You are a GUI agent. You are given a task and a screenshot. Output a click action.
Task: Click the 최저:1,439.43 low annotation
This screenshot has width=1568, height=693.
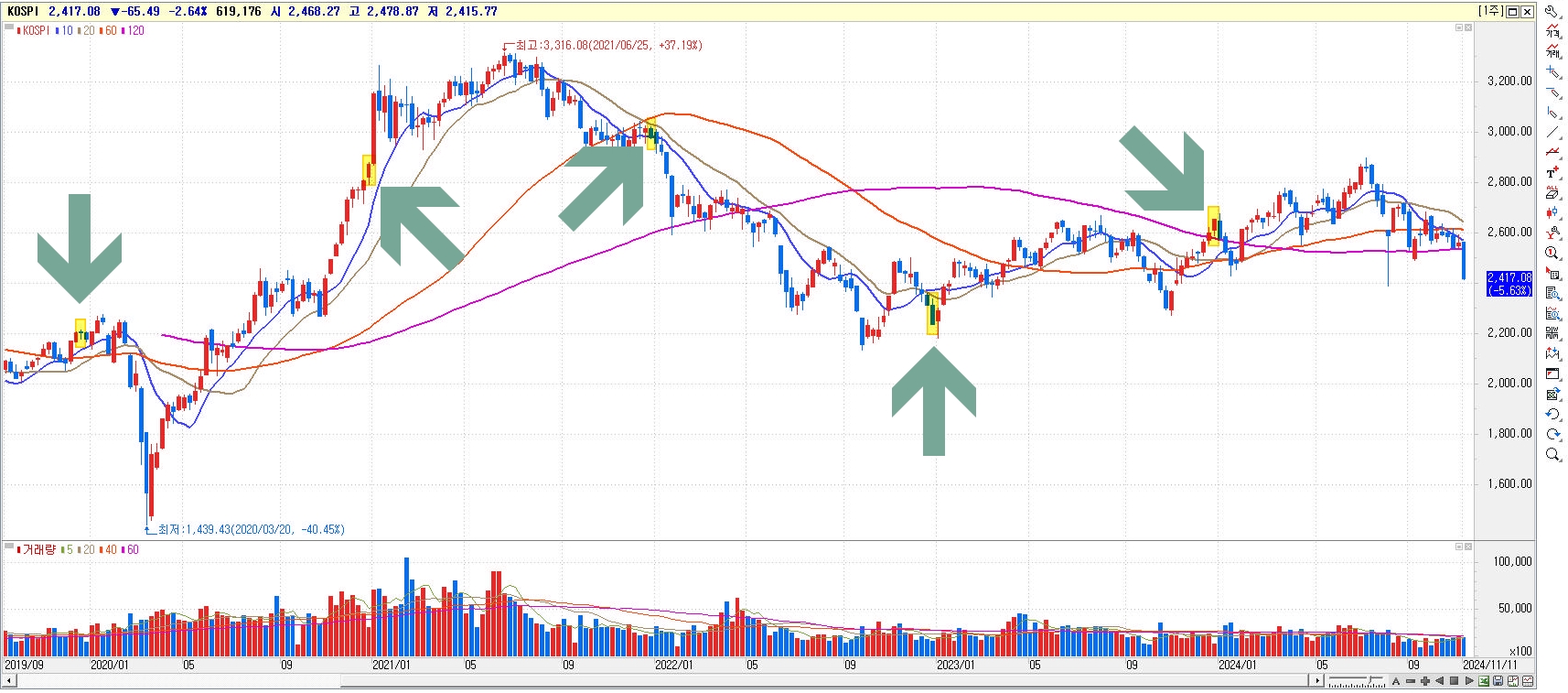pos(251,529)
